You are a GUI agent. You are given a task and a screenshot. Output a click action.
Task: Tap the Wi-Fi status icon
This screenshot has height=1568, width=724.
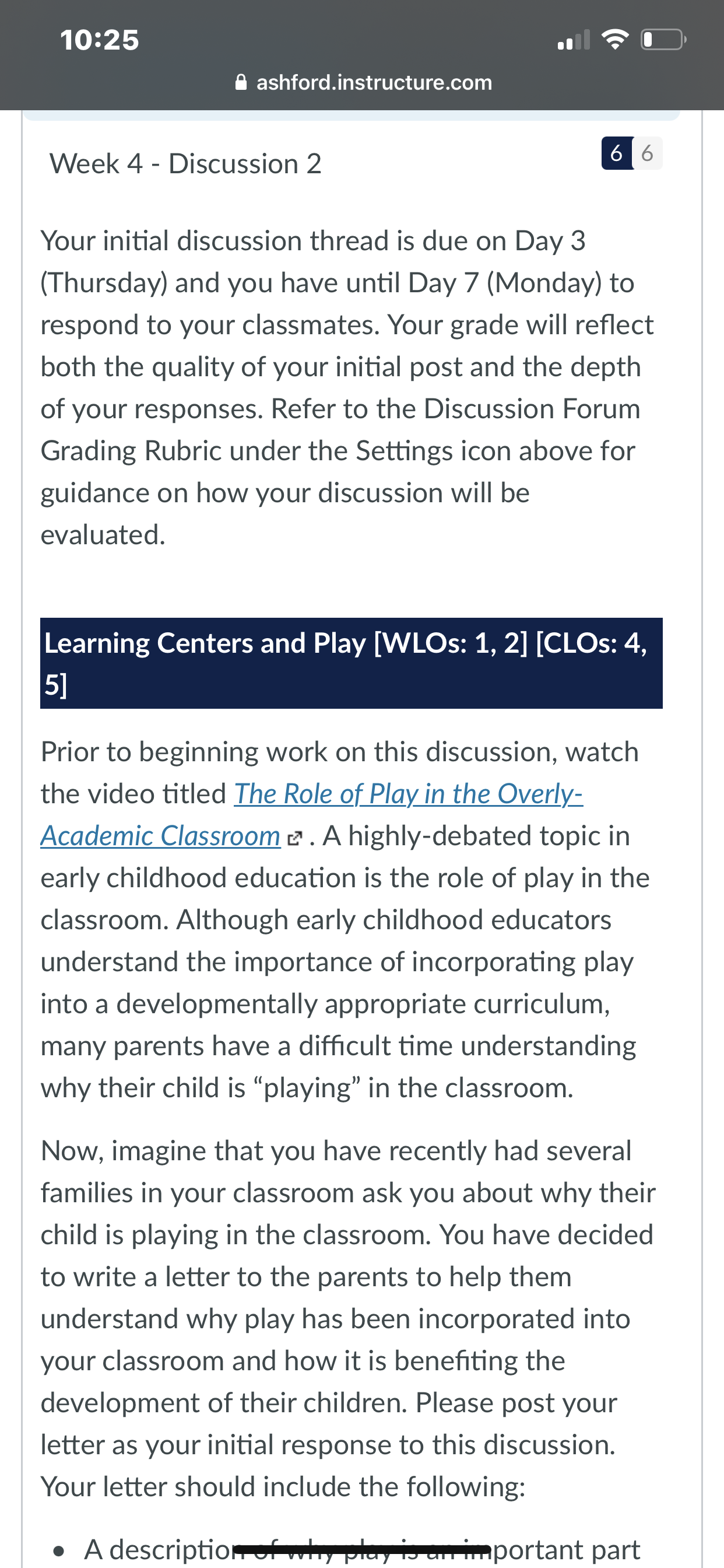pos(615,40)
